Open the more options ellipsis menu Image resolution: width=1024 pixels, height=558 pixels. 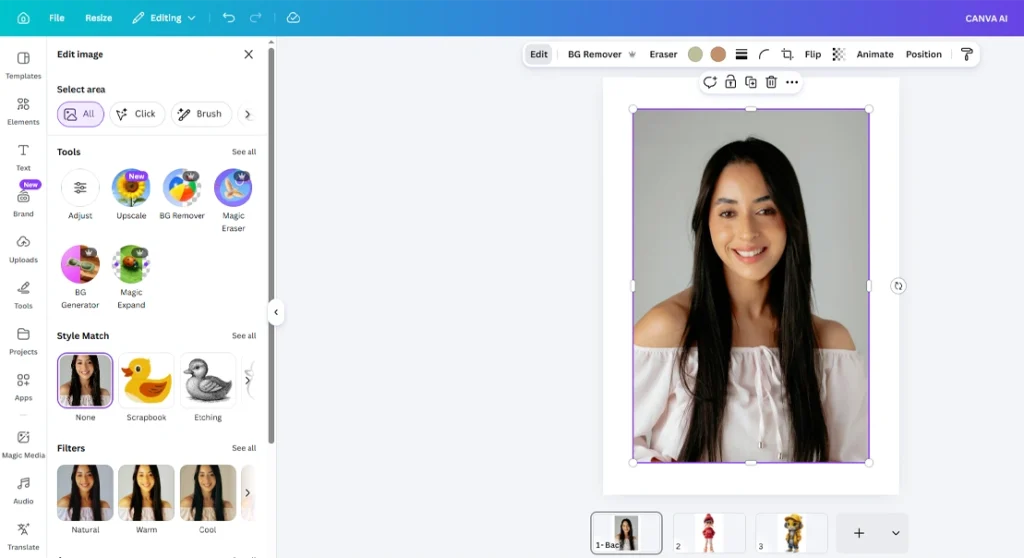[792, 82]
